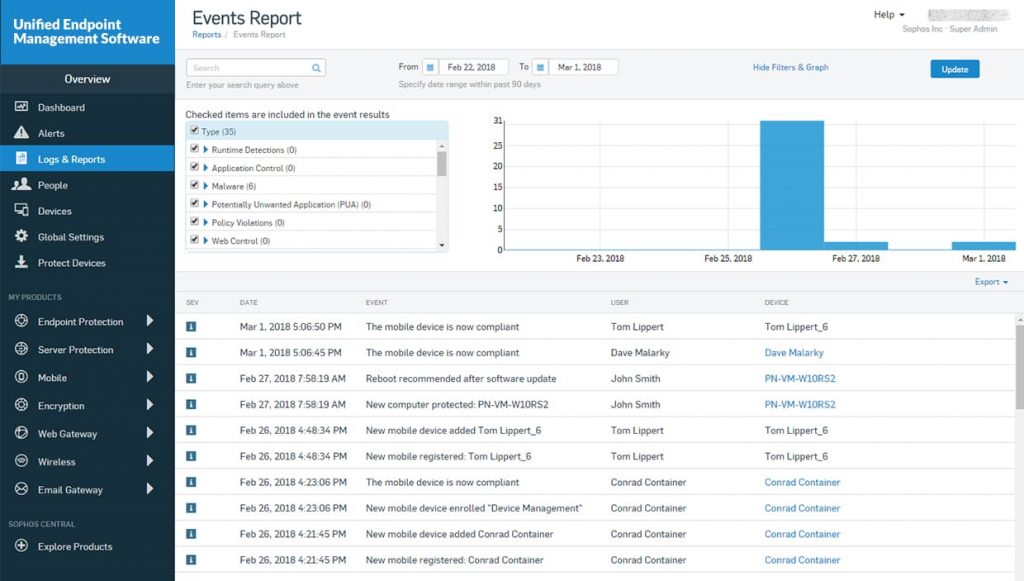Viewport: 1024px width, 581px height.
Task: Click the Update button
Action: (x=953, y=68)
